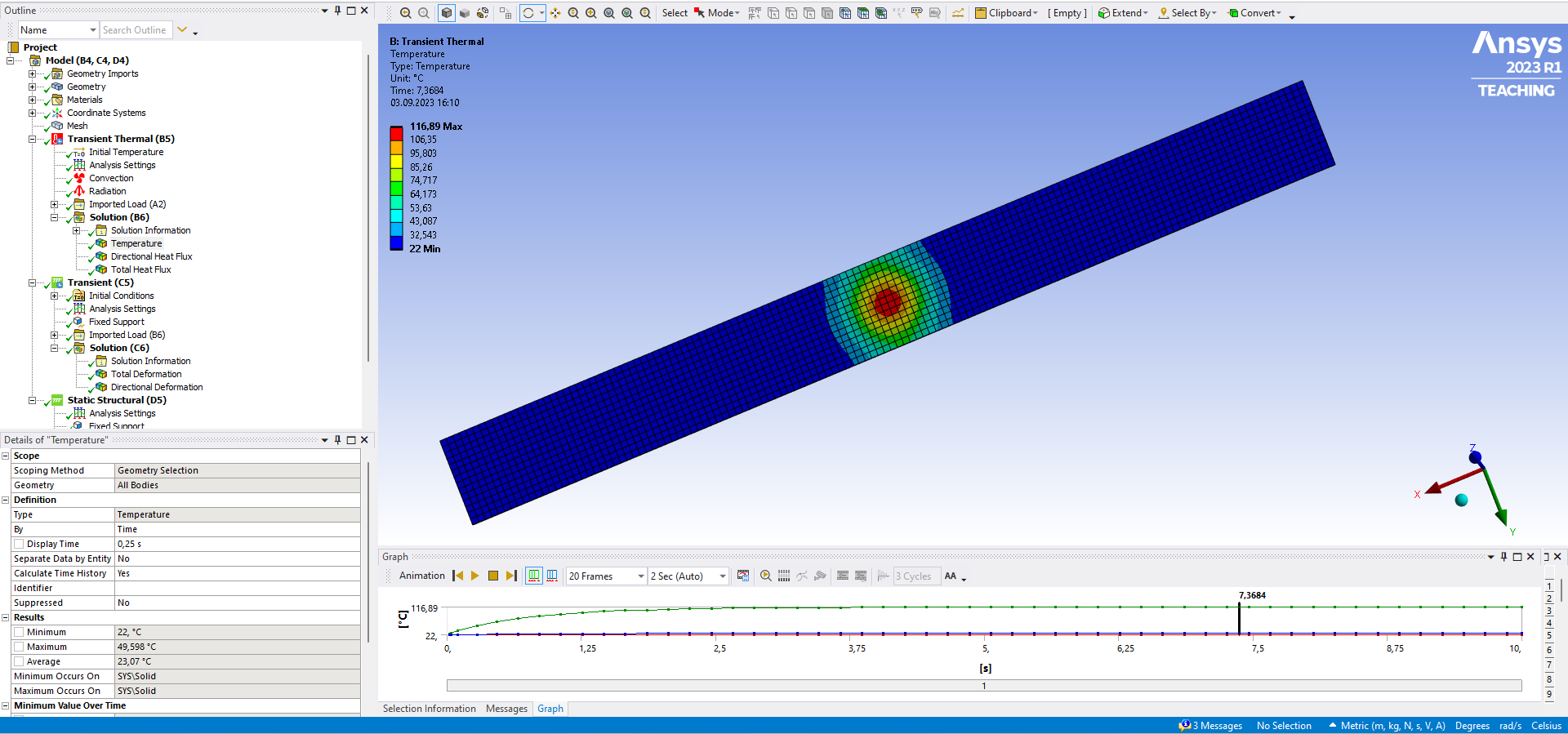Image resolution: width=1568 pixels, height=734 pixels.
Task: Click Export Video File icon
Action: pos(742,576)
